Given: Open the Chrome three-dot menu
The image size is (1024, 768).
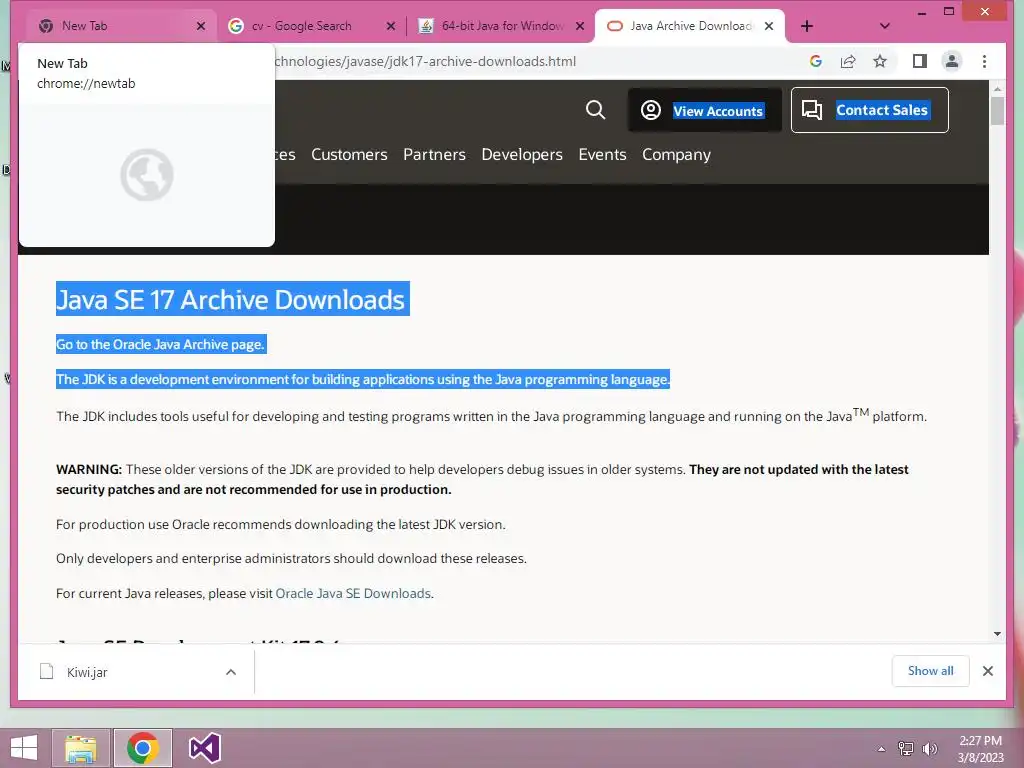Looking at the screenshot, I should tap(984, 61).
